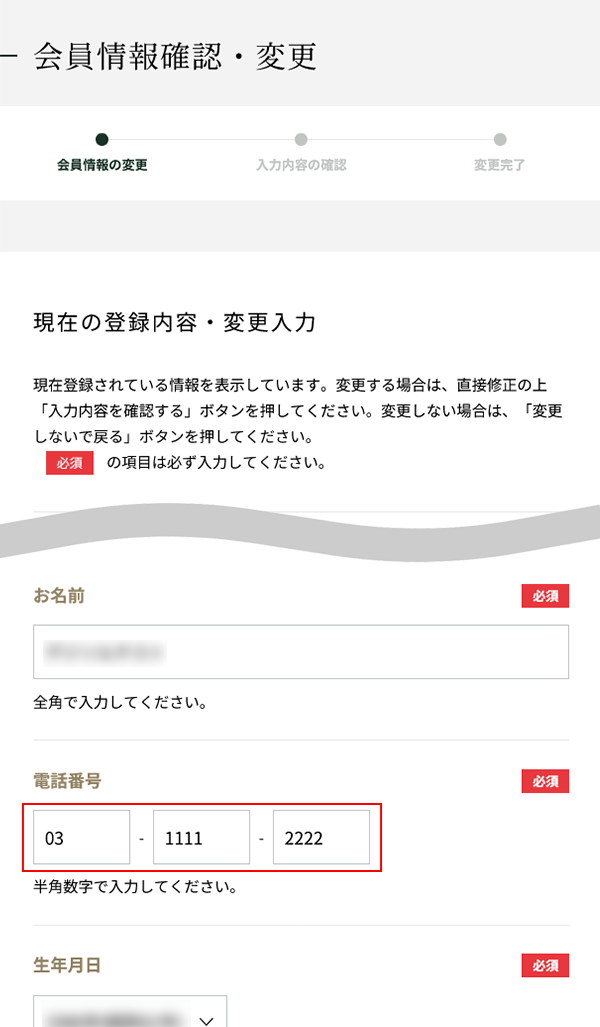Click the 生年月日 field label
Screen dimensions: 600x1027
[67, 966]
